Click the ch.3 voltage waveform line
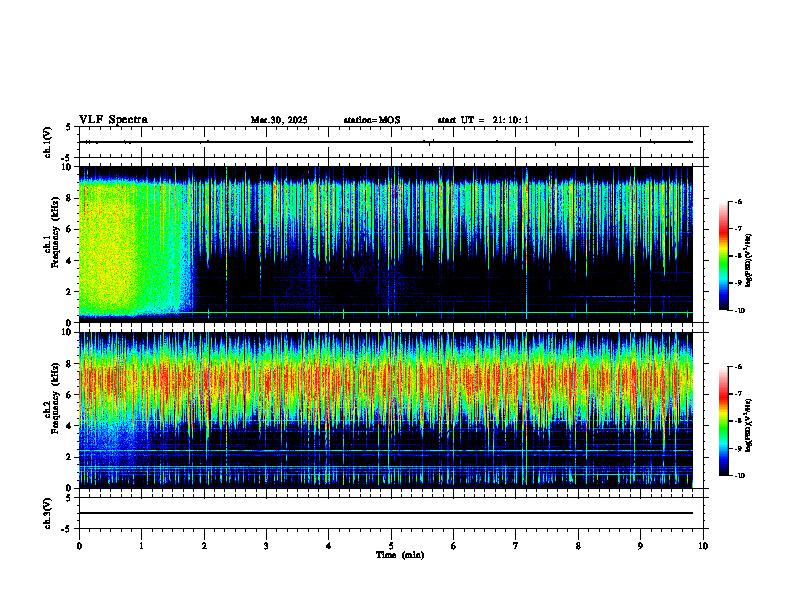 (x=385, y=513)
